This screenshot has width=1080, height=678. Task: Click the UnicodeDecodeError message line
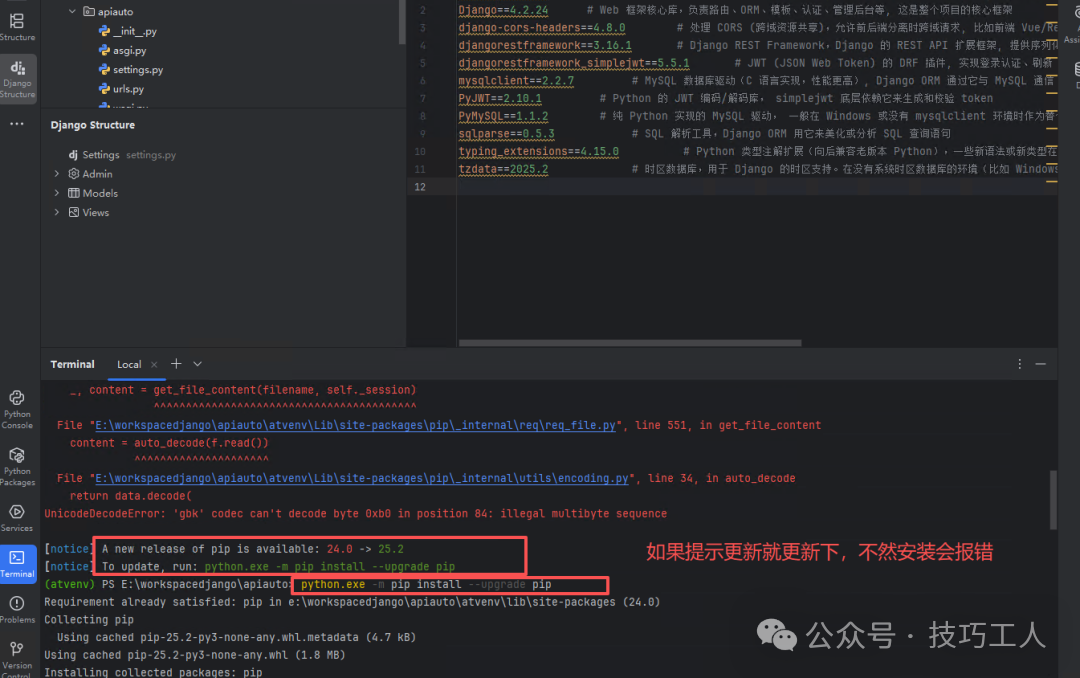(x=355, y=514)
